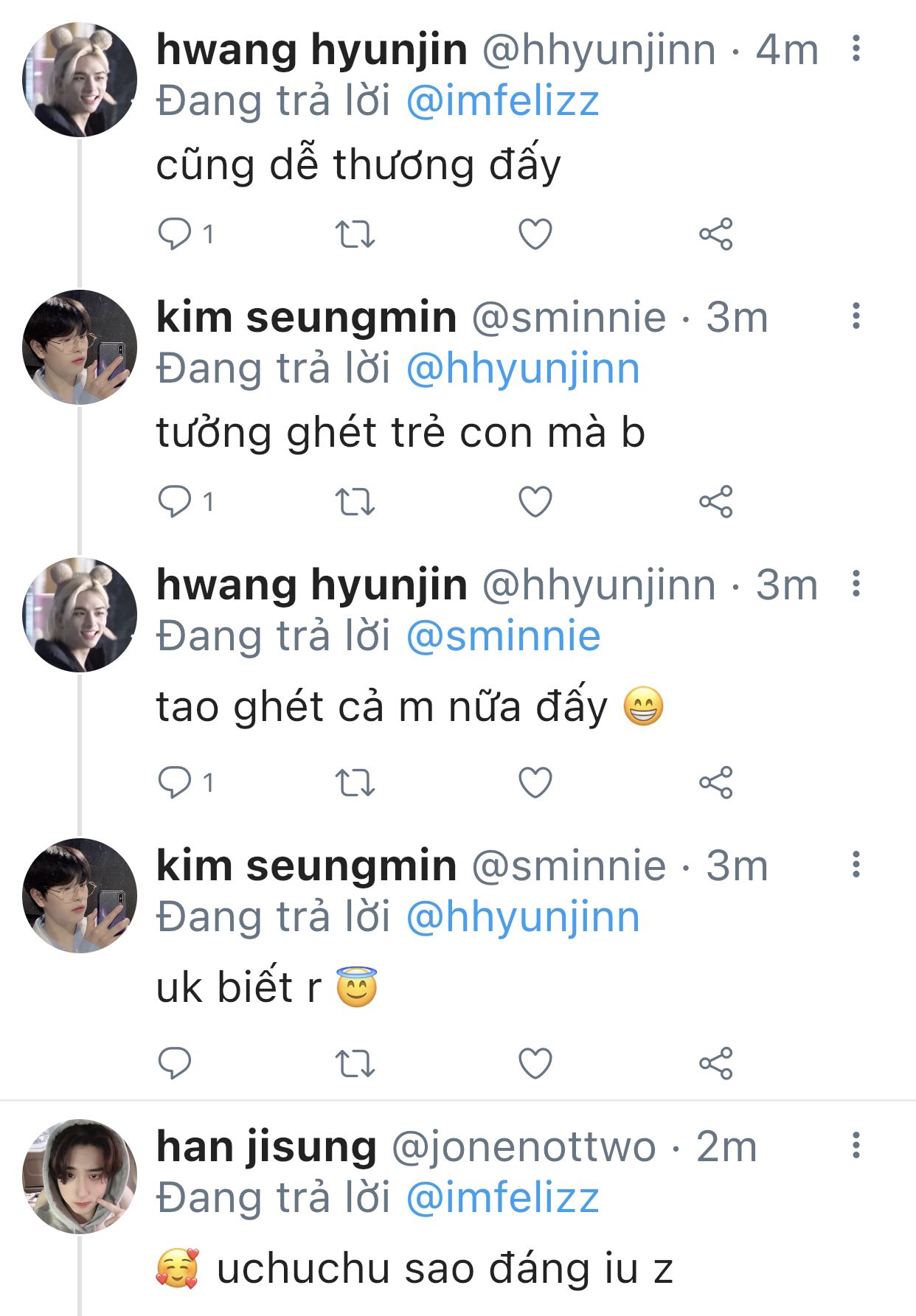The width and height of the screenshot is (916, 1316).
Task: Share seungmin's "uk biết r" tweet
Action: coord(715,1063)
